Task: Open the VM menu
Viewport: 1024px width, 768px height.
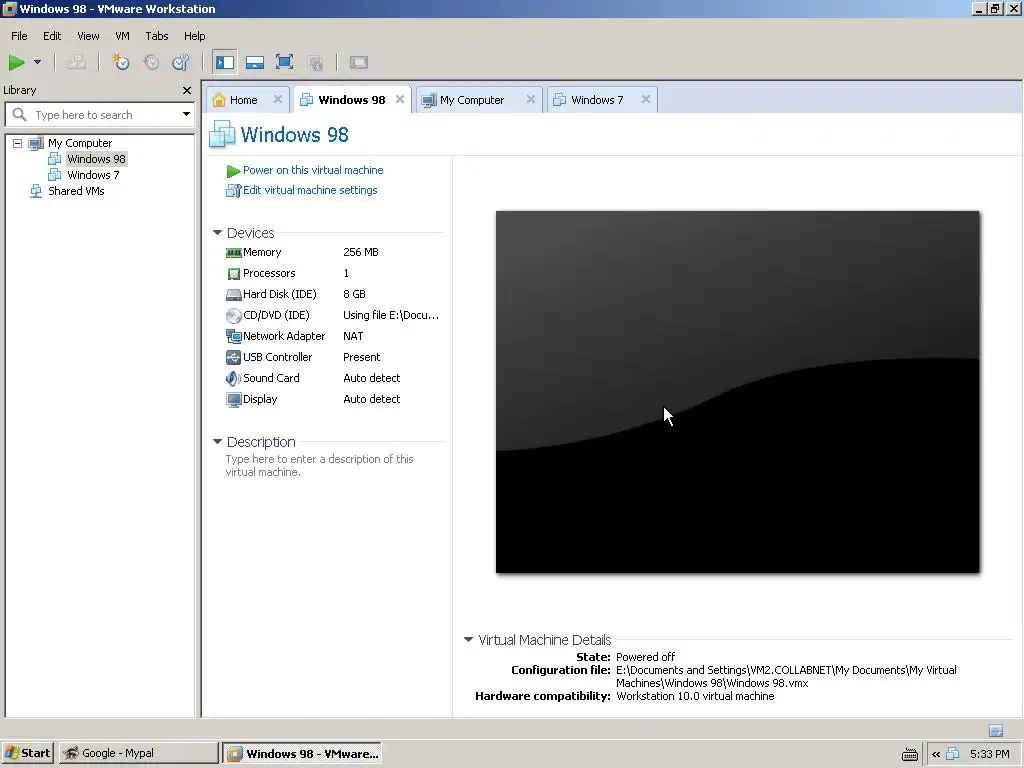Action: click(x=122, y=36)
